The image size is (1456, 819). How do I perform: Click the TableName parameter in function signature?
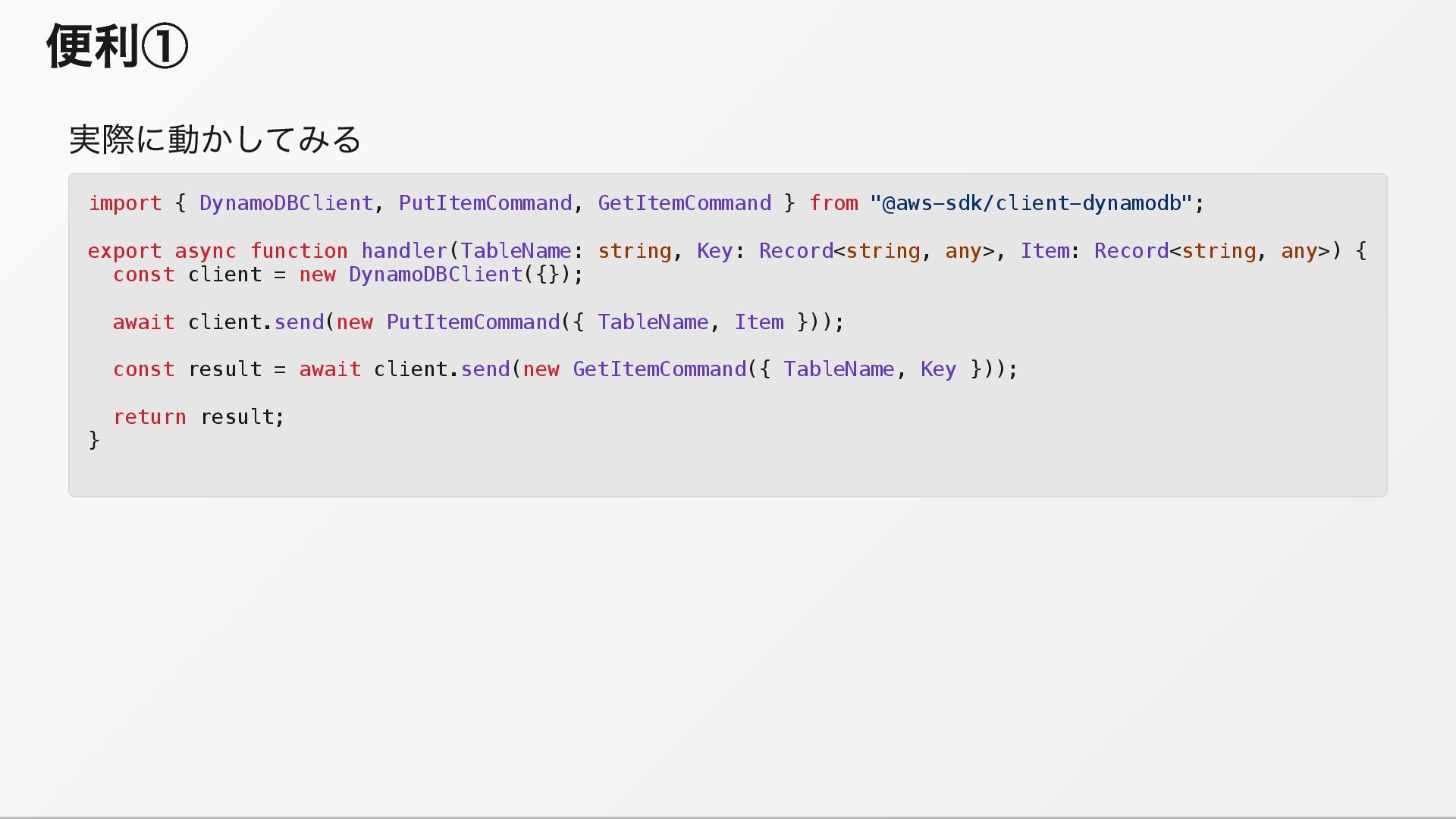coord(515,251)
